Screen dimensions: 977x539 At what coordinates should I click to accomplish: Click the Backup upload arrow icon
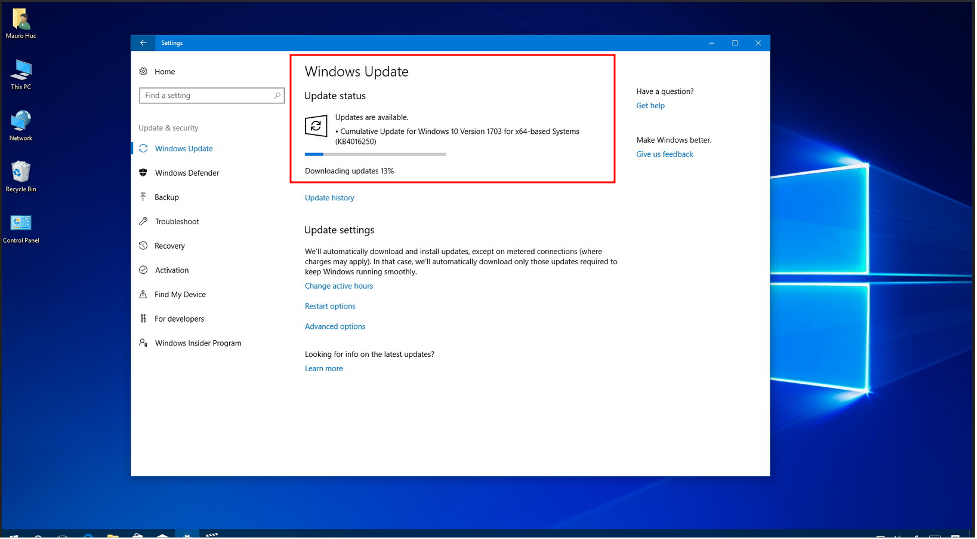click(x=143, y=197)
